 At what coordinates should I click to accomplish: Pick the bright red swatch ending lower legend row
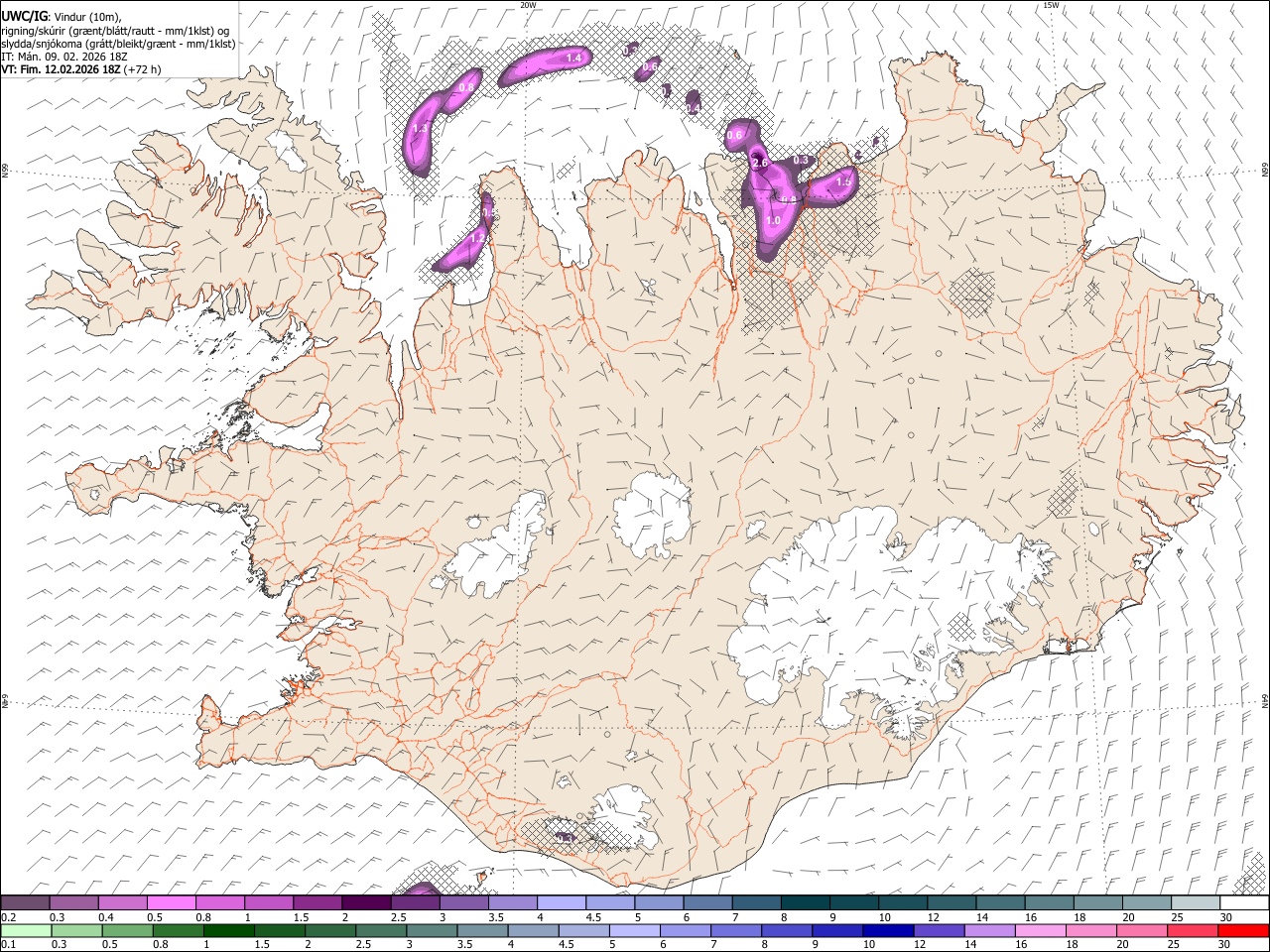tap(1243, 930)
